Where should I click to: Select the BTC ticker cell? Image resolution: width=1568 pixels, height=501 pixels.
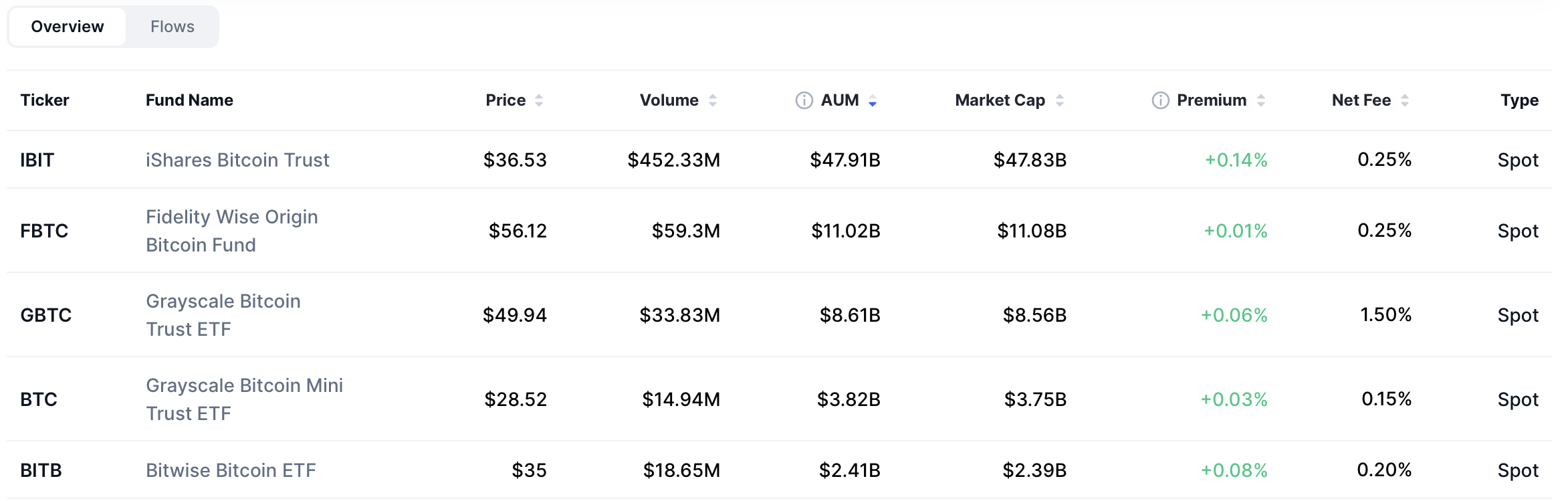click(x=39, y=399)
